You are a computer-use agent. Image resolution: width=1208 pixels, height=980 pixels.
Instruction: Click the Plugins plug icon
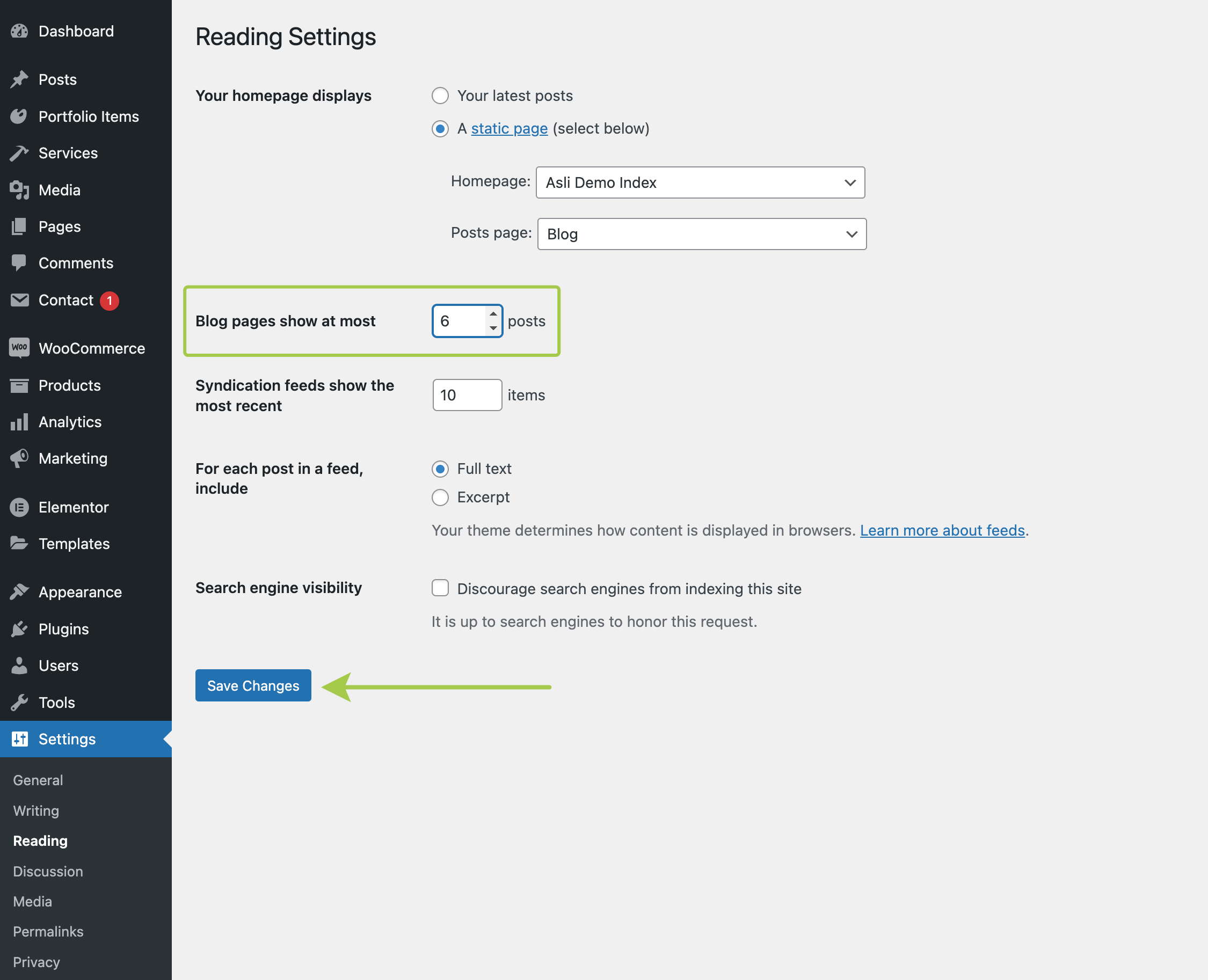(19, 629)
